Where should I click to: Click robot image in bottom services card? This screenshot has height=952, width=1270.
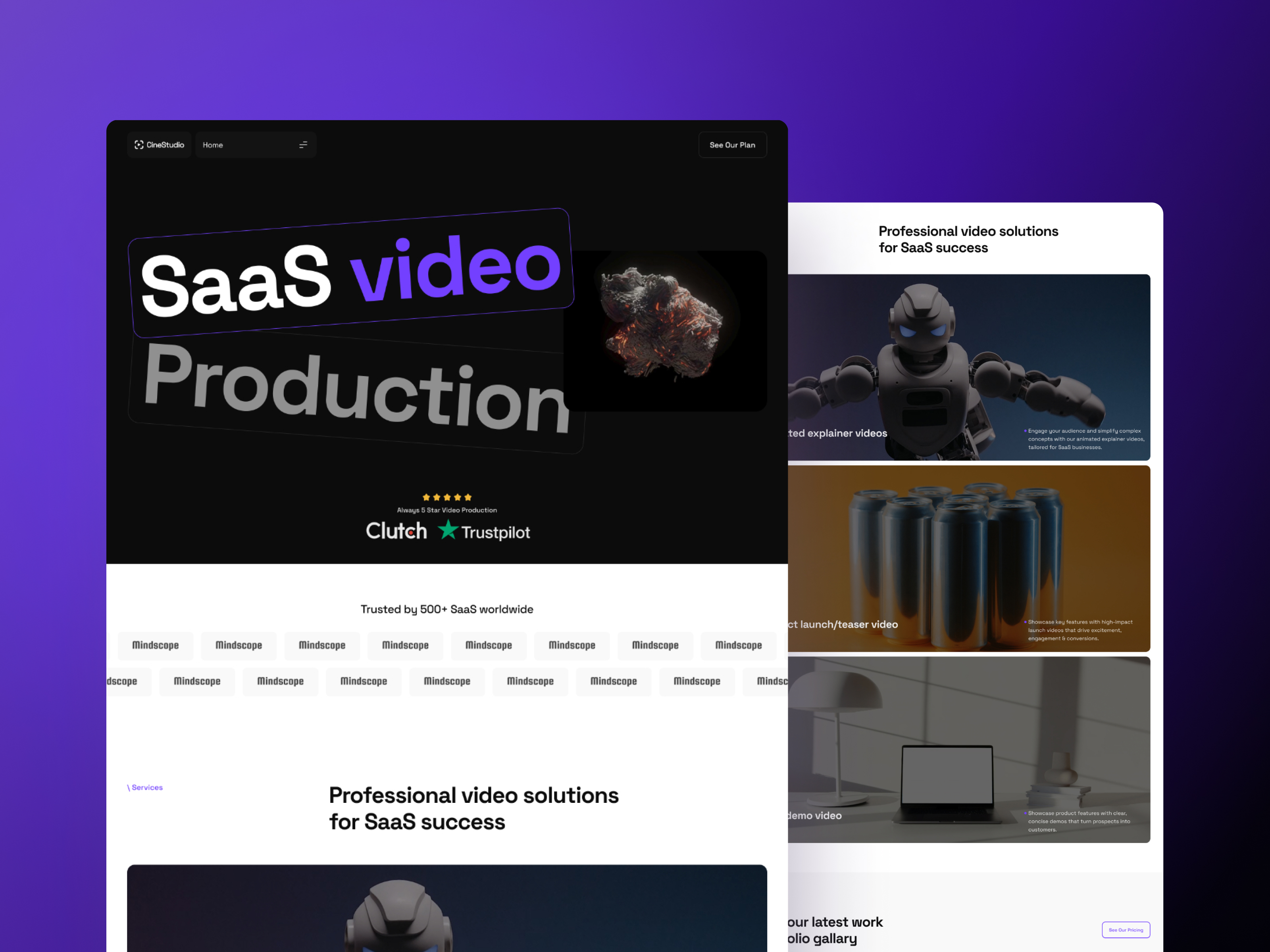click(x=398, y=915)
